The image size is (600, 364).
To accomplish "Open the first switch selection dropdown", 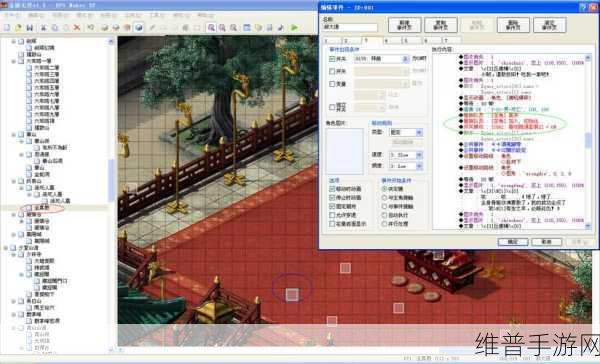I will pyautogui.click(x=406, y=59).
